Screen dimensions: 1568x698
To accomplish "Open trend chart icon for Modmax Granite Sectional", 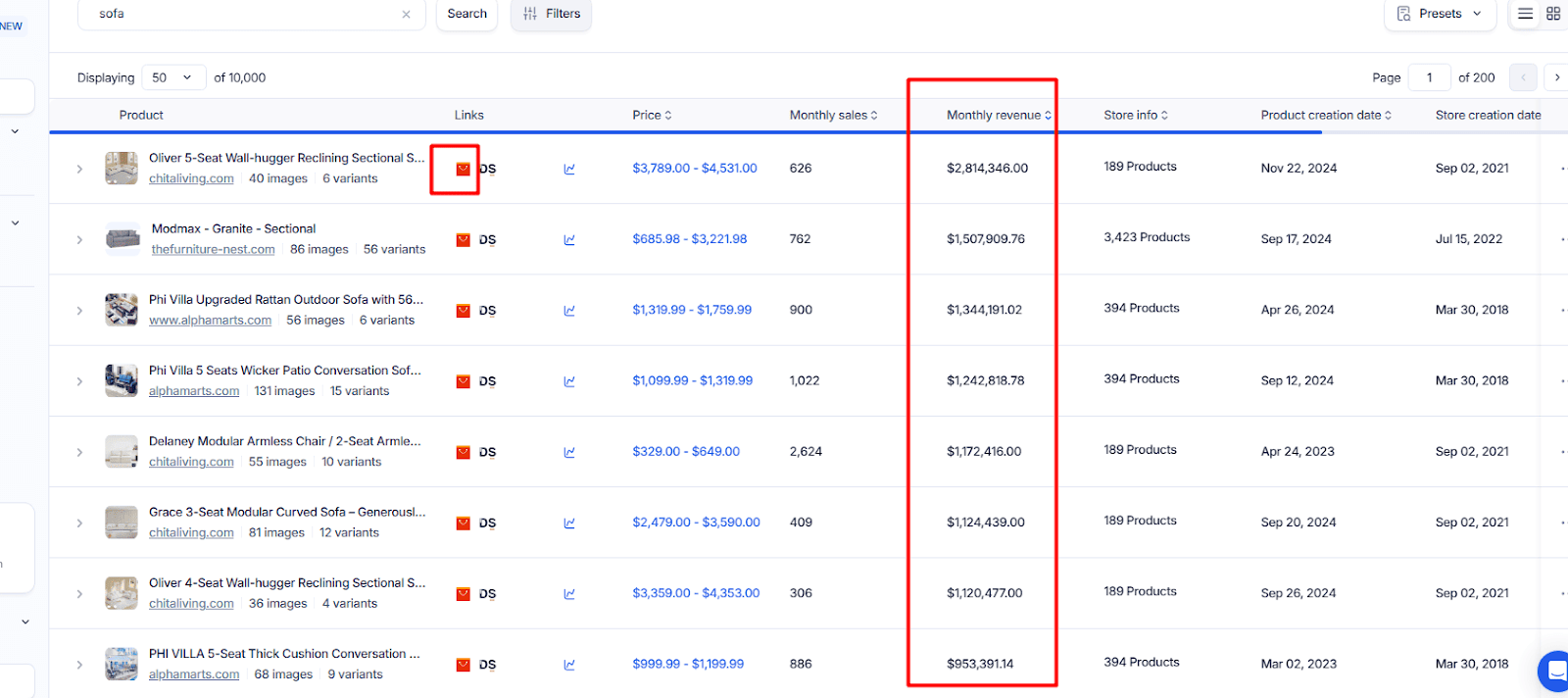I will tap(569, 240).
